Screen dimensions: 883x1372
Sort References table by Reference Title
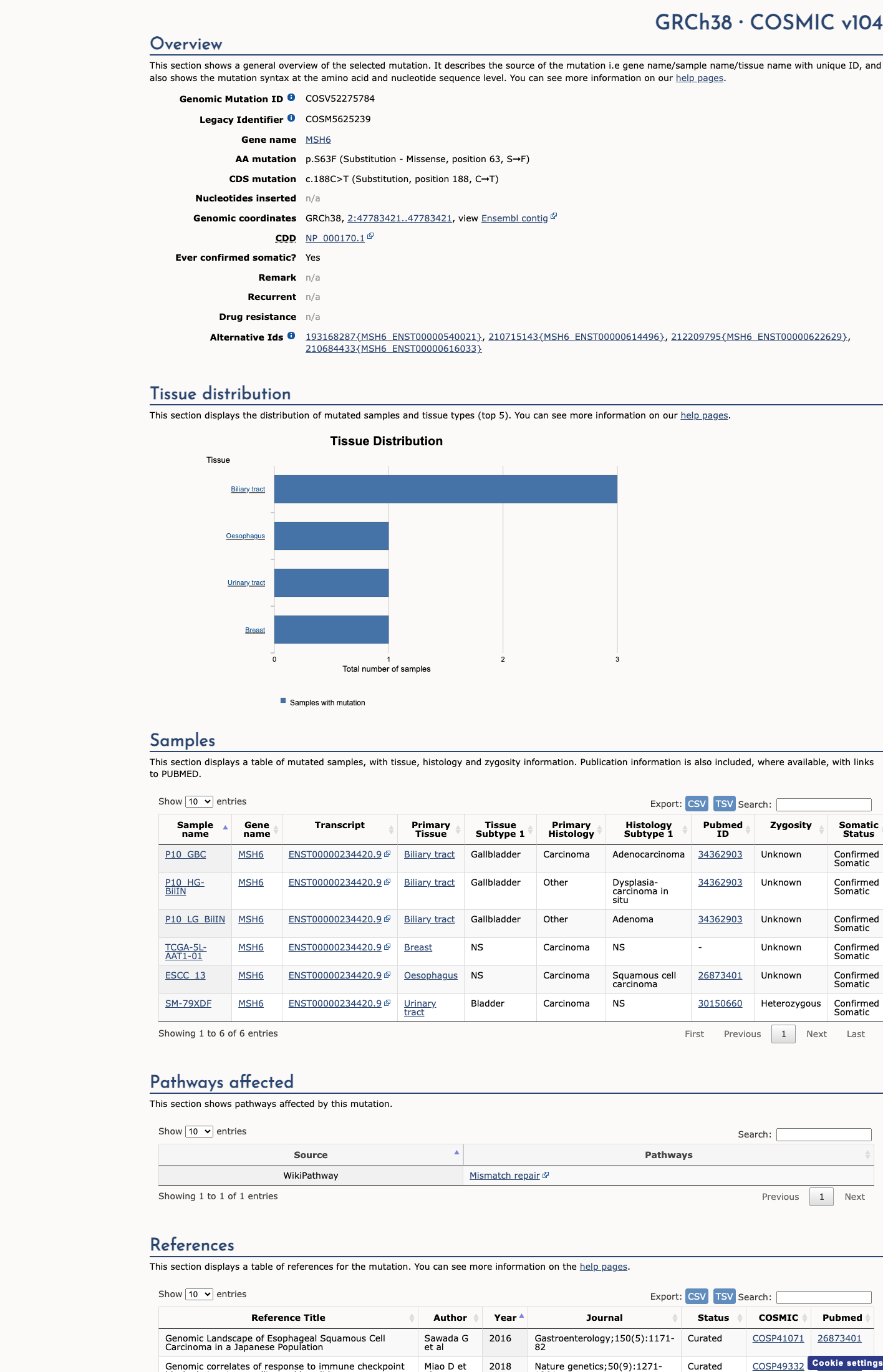288,1318
